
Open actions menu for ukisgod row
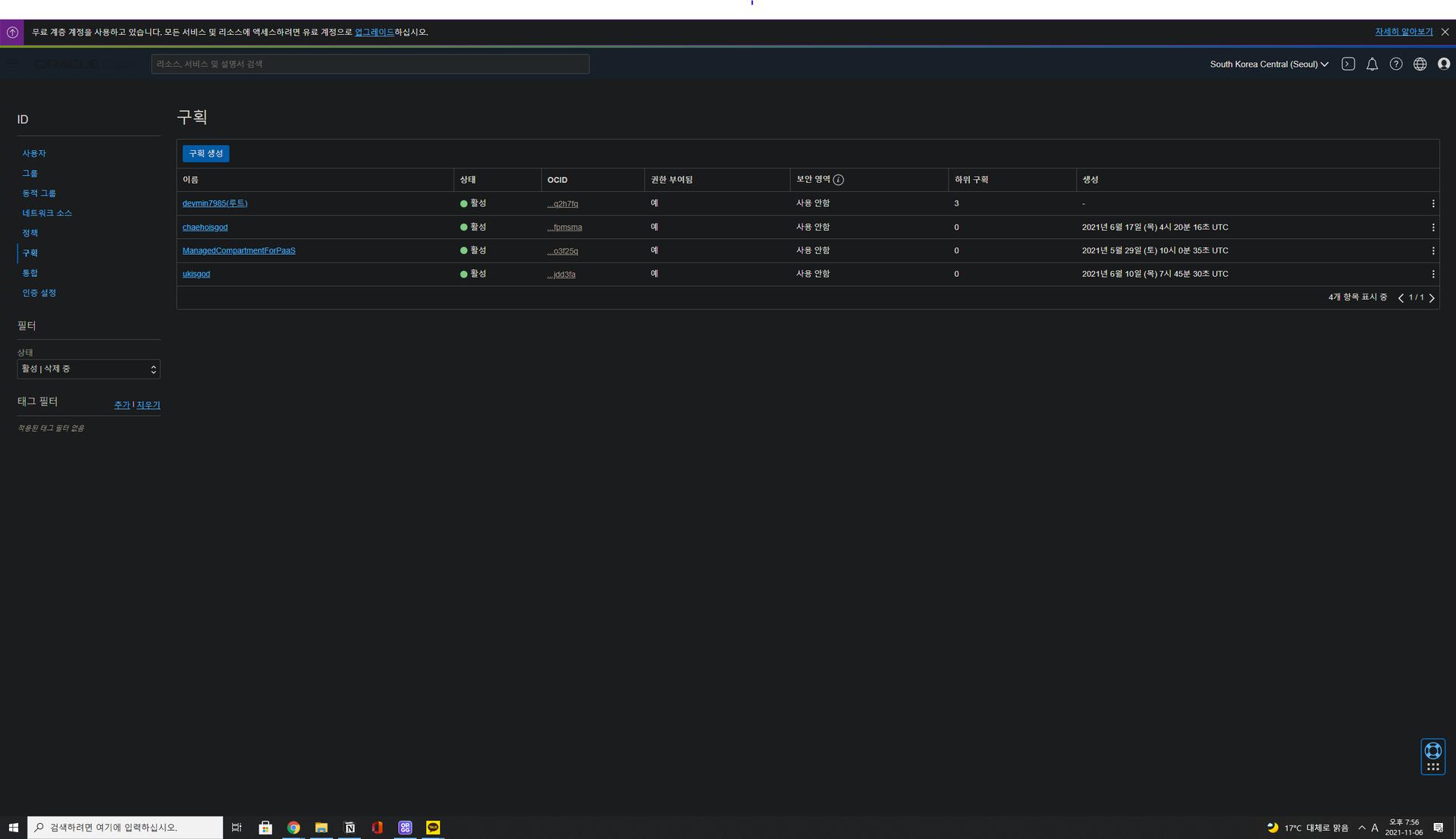click(1432, 275)
